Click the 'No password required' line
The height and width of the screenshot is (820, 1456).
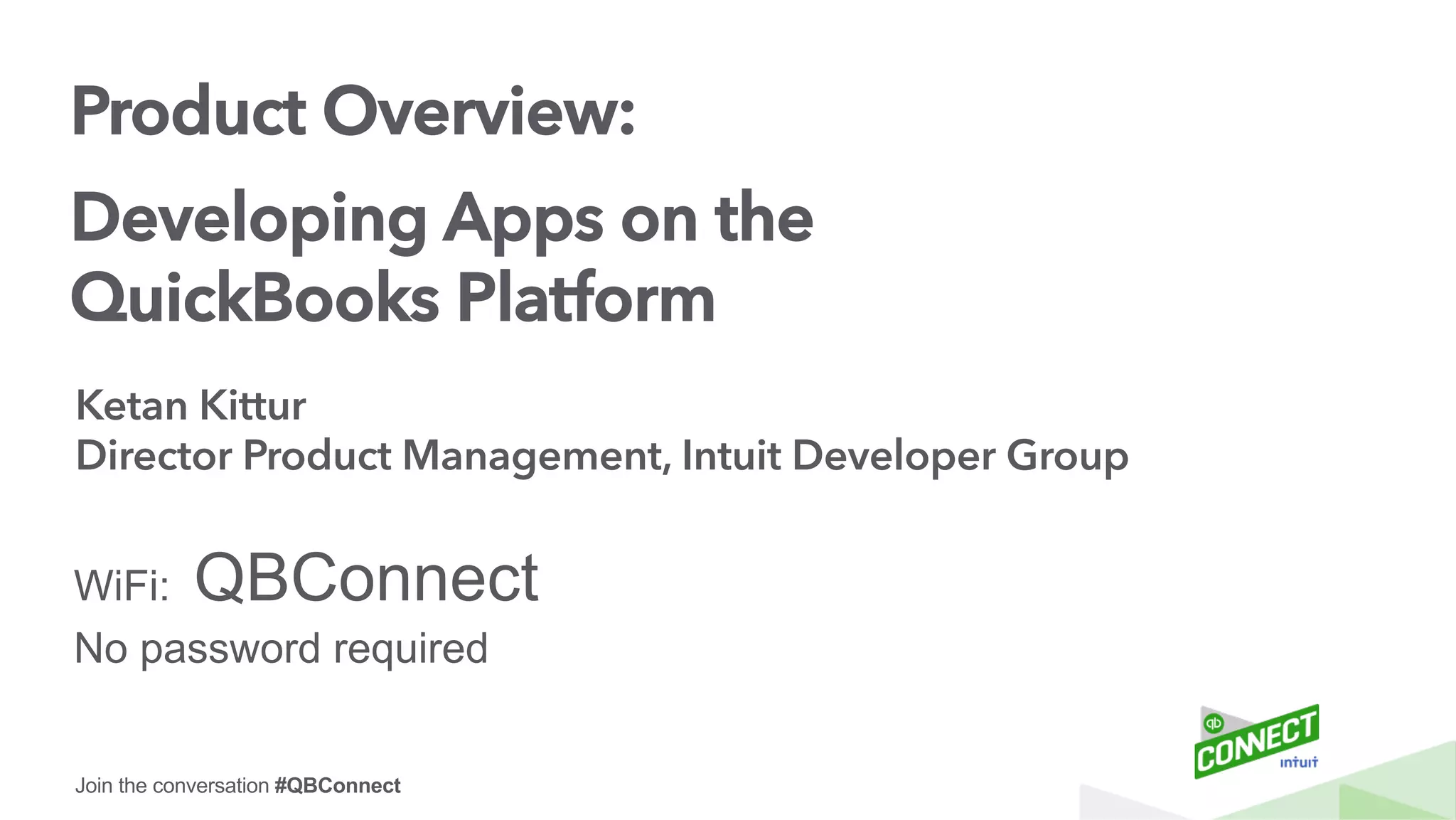coord(281,649)
